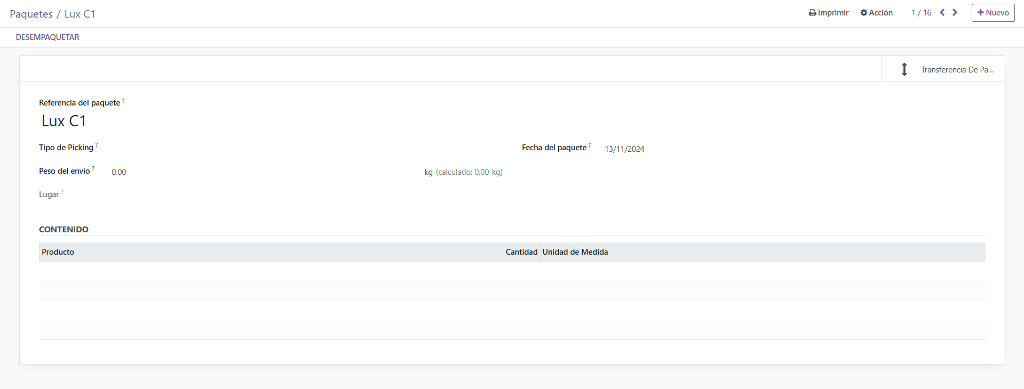This screenshot has width=1024, height=389.
Task: Edit the Fecha del paquete date 13/11/2024
Action: point(625,149)
